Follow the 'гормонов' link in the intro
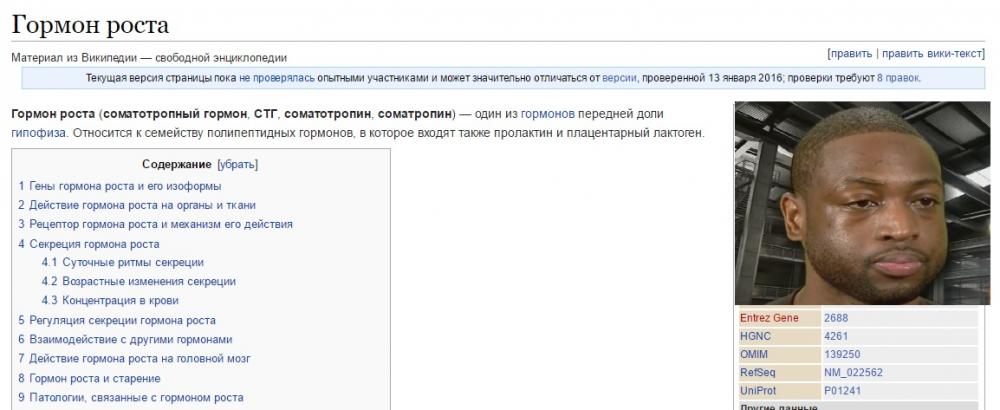The height and width of the screenshot is (410, 1000). [547, 114]
